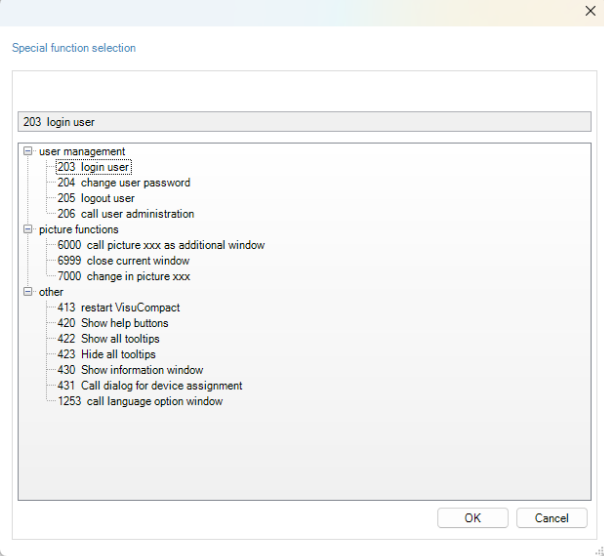
Task: Click the selected function field showing 203 login user
Action: pyautogui.click(x=304, y=122)
